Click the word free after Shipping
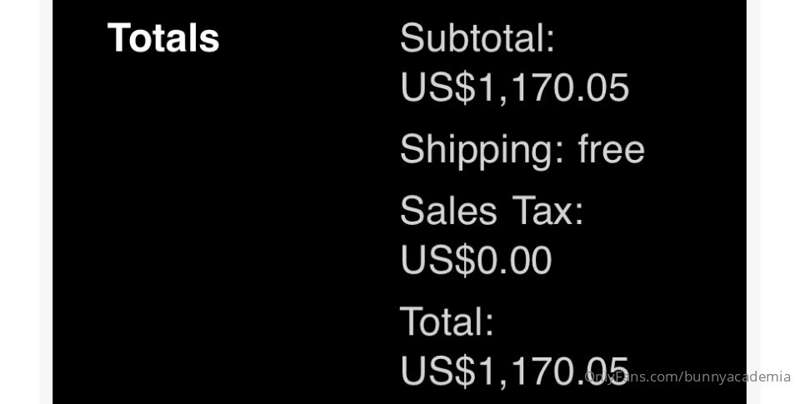The height and width of the screenshot is (404, 800). (612, 149)
